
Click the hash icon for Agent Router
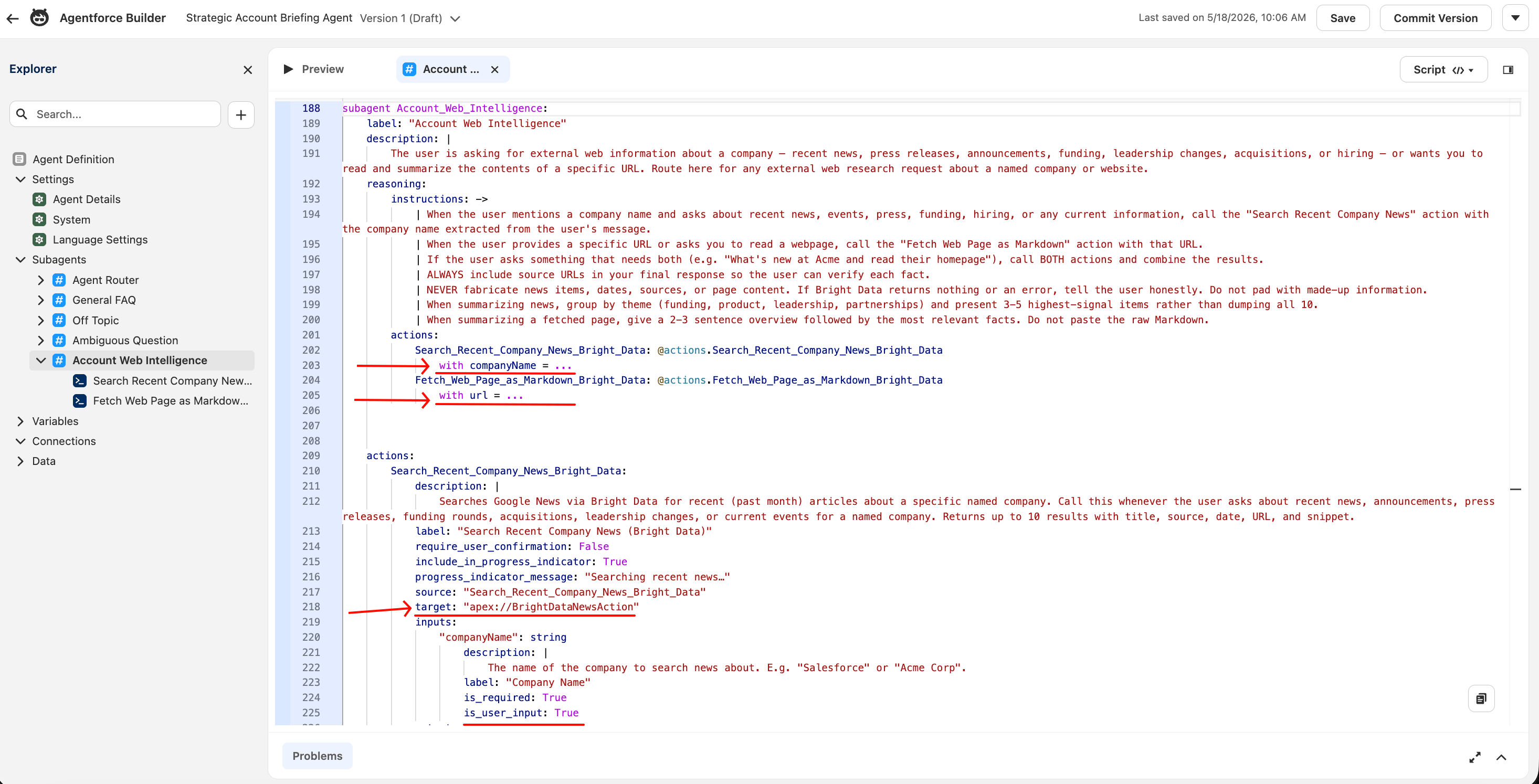(59, 280)
